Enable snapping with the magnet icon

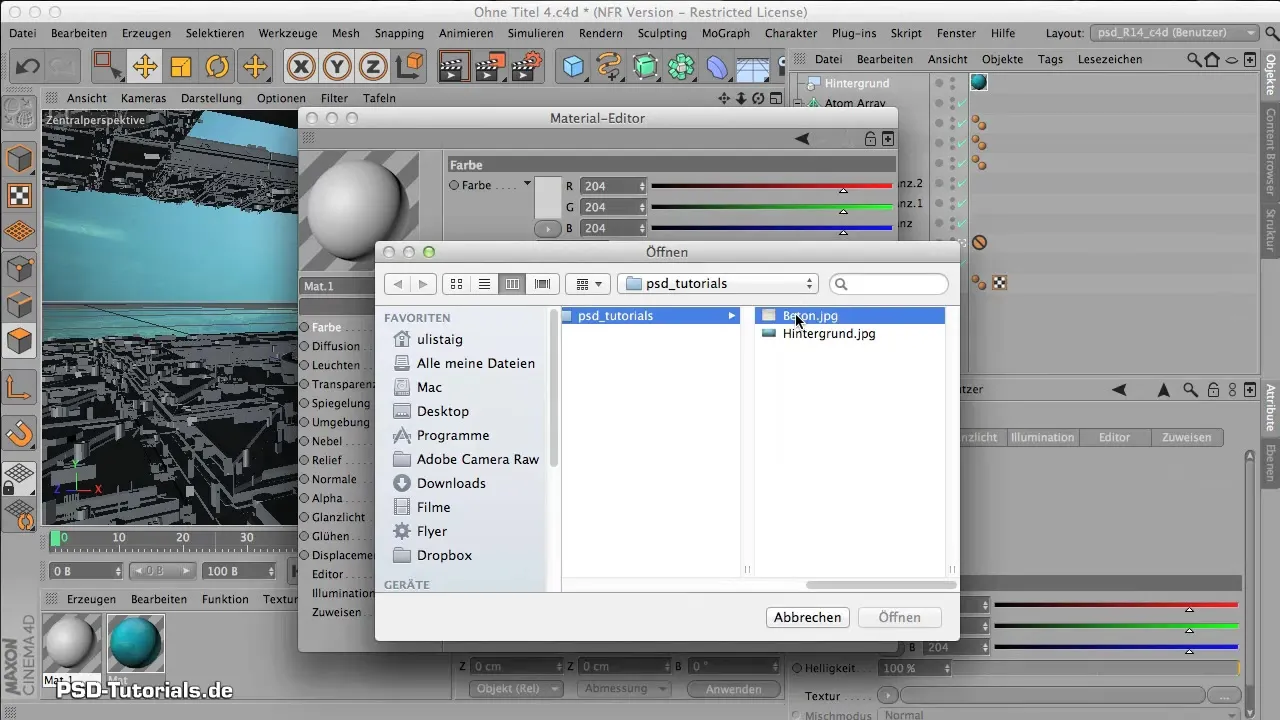20,435
